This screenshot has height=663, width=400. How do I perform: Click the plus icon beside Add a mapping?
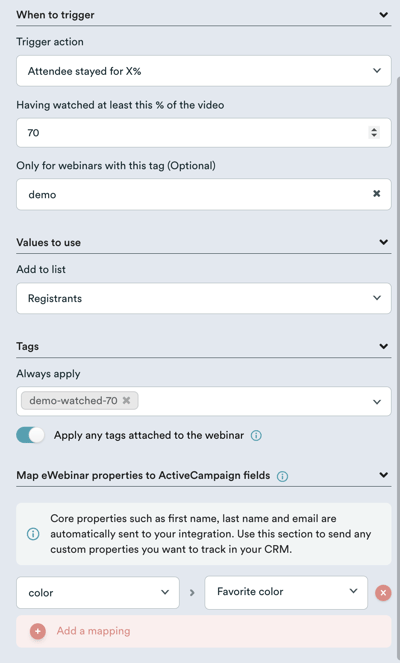(x=38, y=631)
